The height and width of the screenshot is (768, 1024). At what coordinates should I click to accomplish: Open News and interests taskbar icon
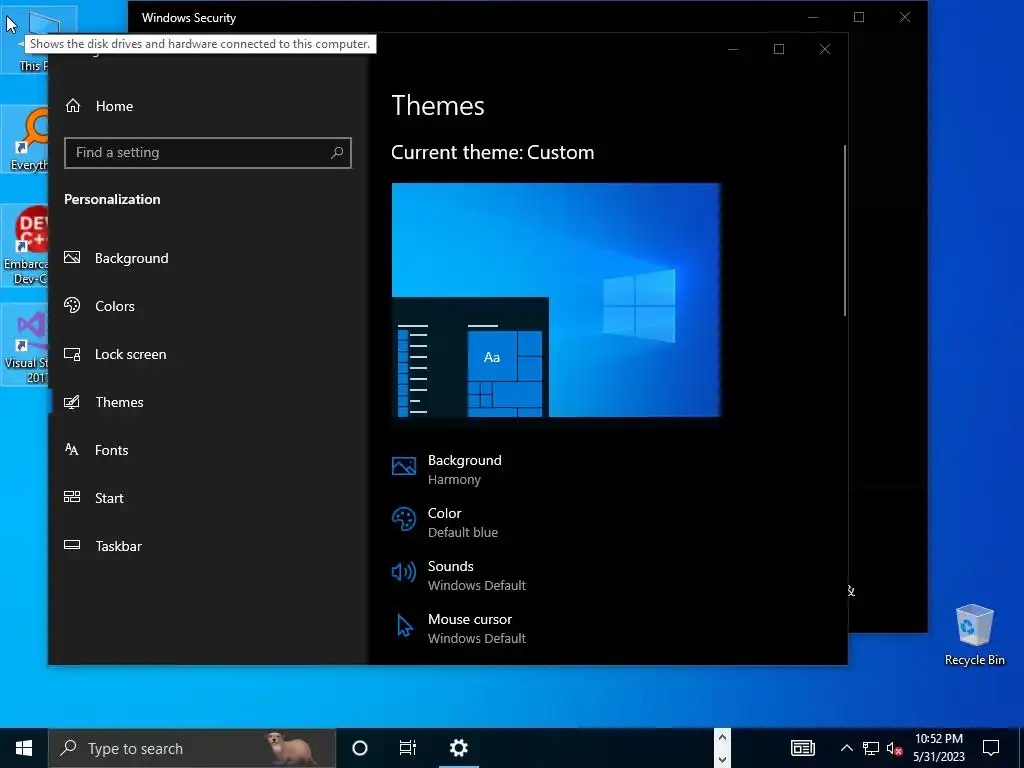coord(803,748)
